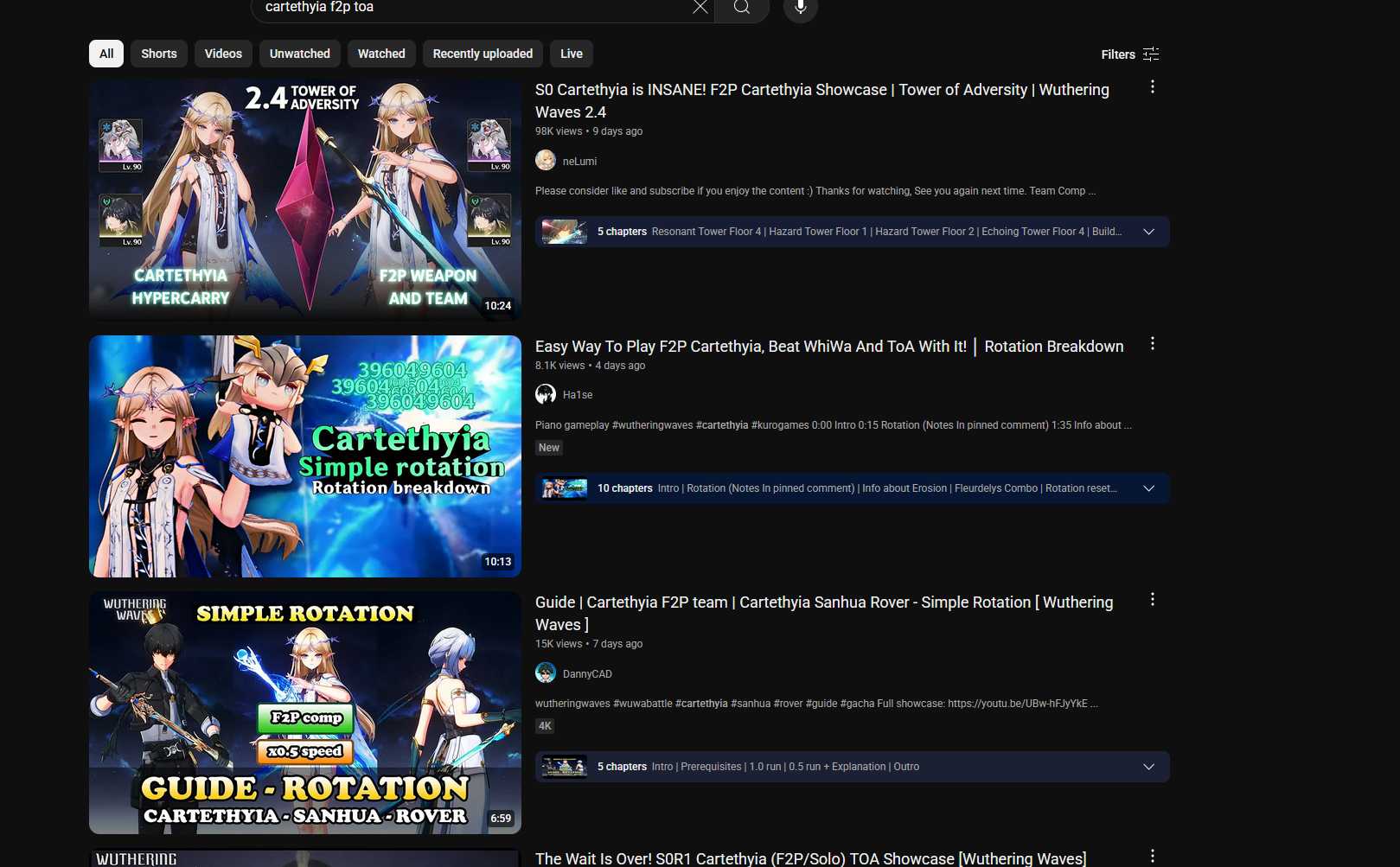This screenshot has height=867, width=1400.
Task: Select the Shorts filter chip
Action: pos(159,54)
